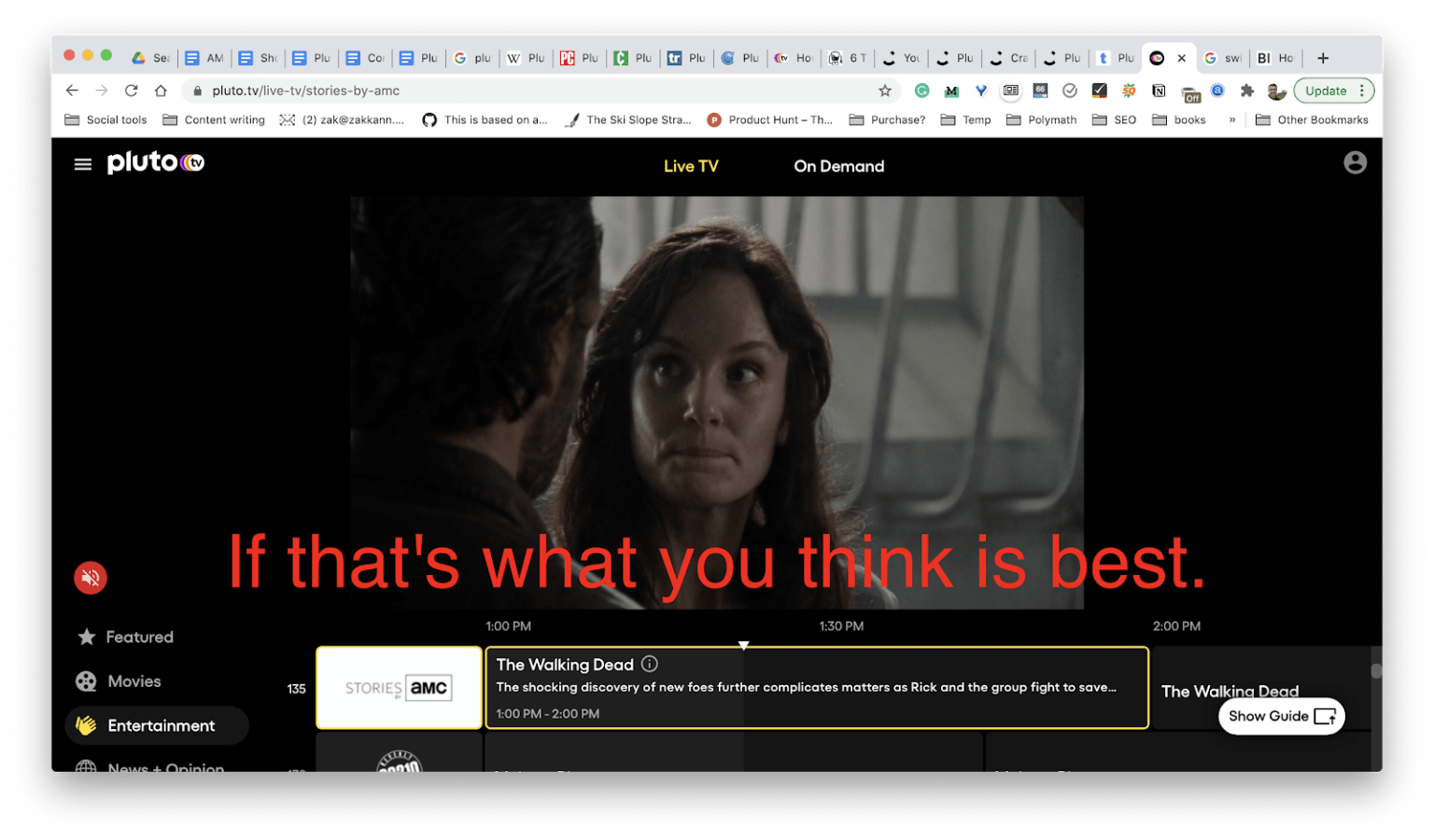The width and height of the screenshot is (1434, 840).
Task: Close the active Pluto TV tab
Action: pos(1182,58)
